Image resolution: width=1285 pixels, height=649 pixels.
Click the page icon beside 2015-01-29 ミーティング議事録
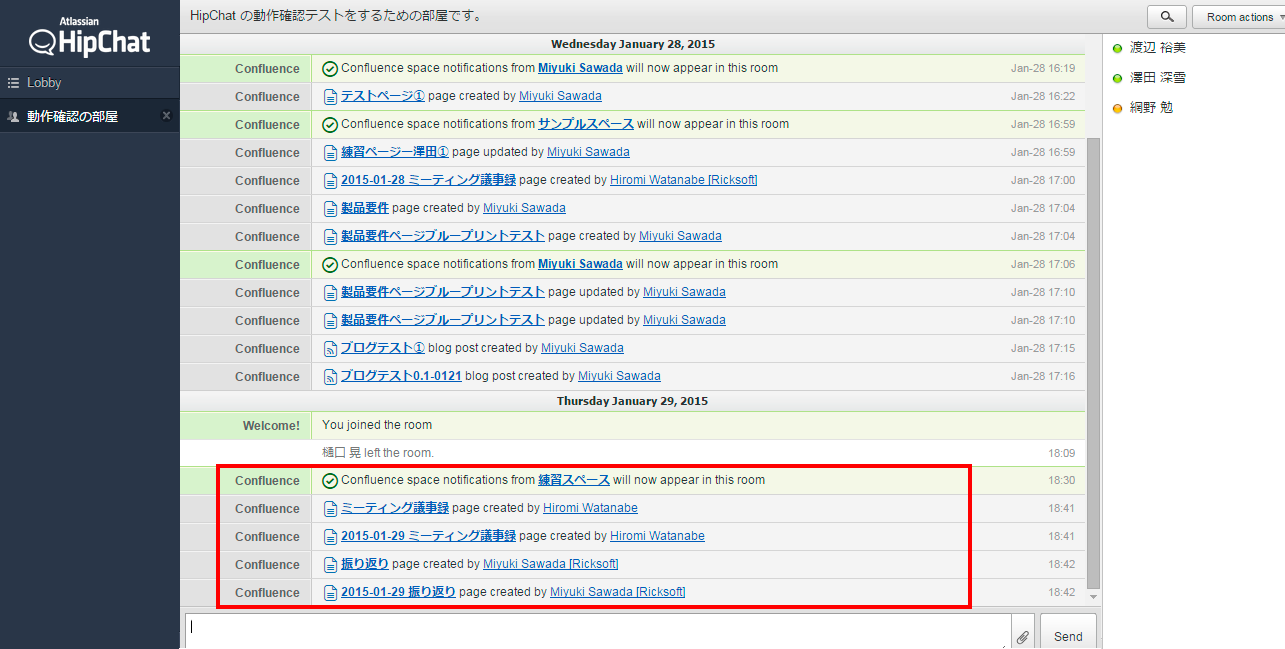click(331, 537)
